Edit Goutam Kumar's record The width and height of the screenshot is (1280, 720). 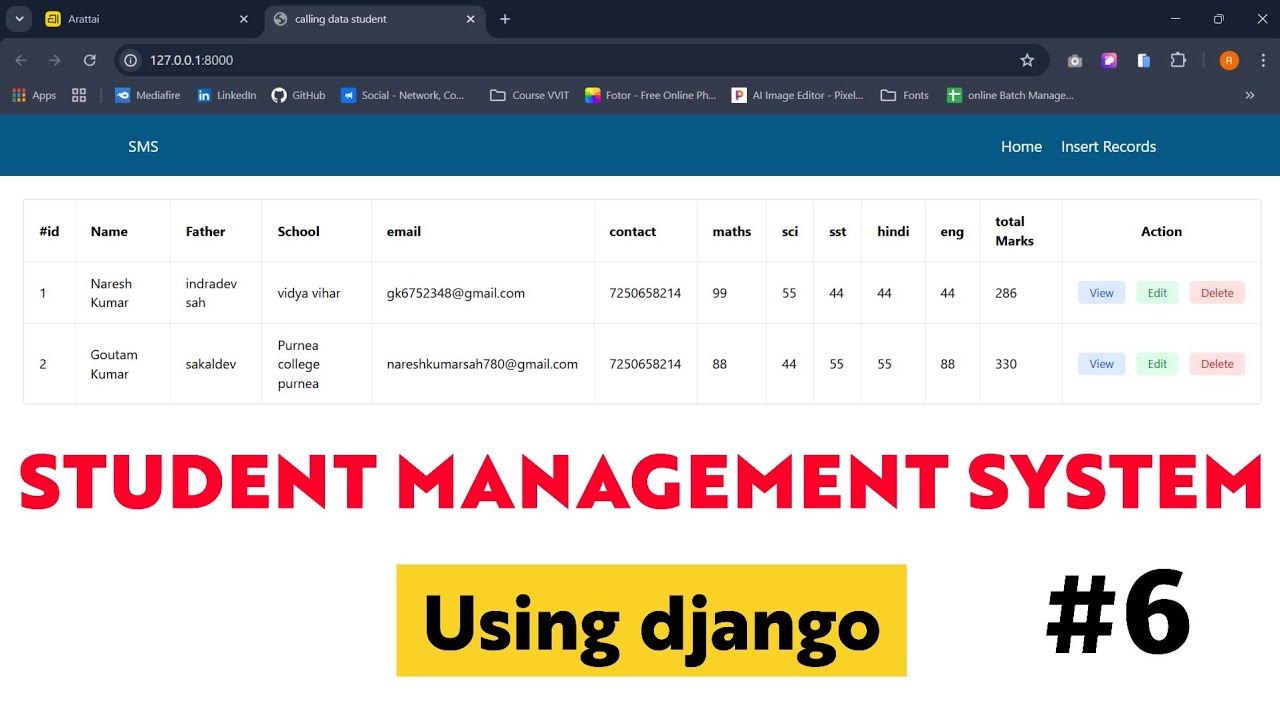point(1157,364)
